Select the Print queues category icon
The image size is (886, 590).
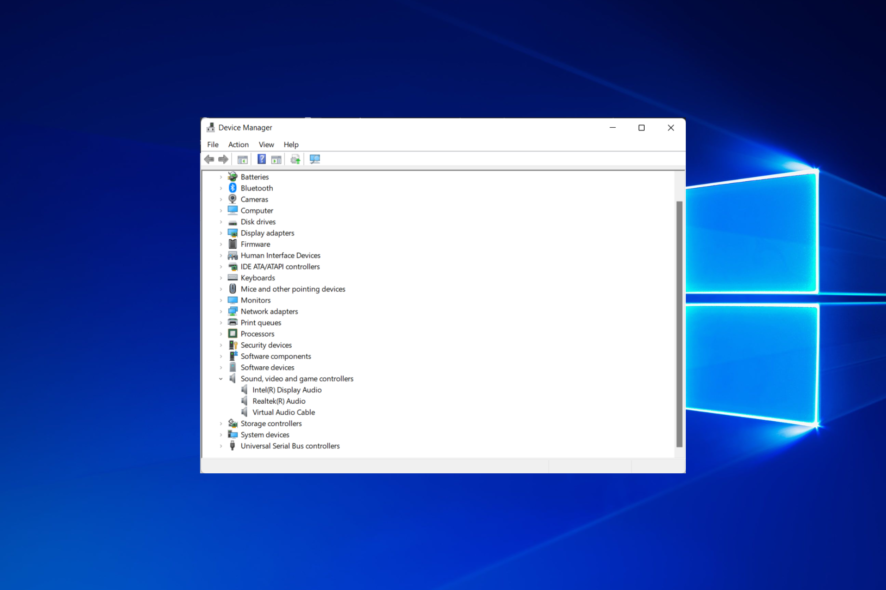coord(232,322)
